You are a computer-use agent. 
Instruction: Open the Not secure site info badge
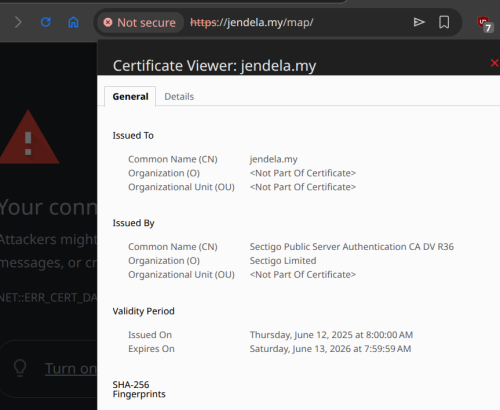(140, 23)
